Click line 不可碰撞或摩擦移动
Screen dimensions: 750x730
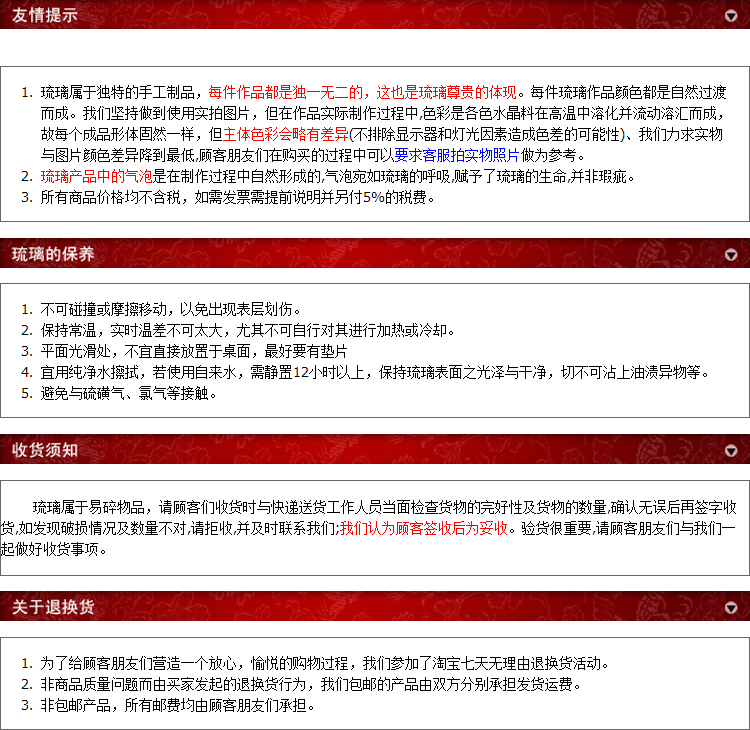point(170,310)
